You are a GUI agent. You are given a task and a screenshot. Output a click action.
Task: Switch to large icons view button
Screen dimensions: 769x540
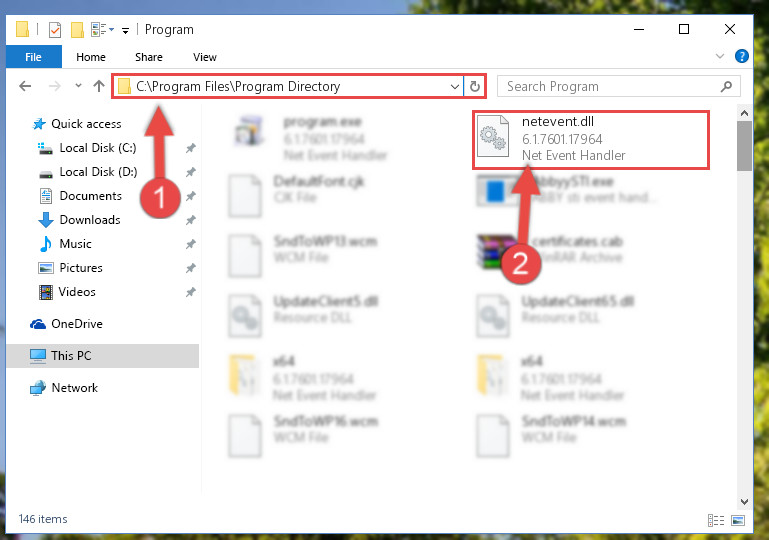[x=738, y=520]
